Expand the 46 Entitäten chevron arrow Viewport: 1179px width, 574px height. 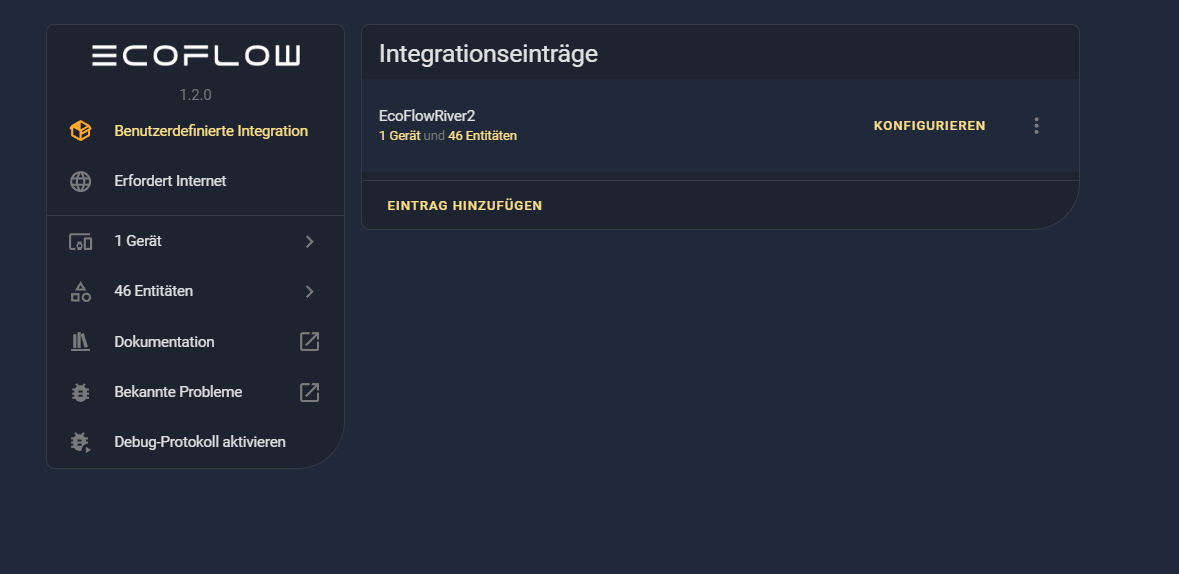click(310, 292)
